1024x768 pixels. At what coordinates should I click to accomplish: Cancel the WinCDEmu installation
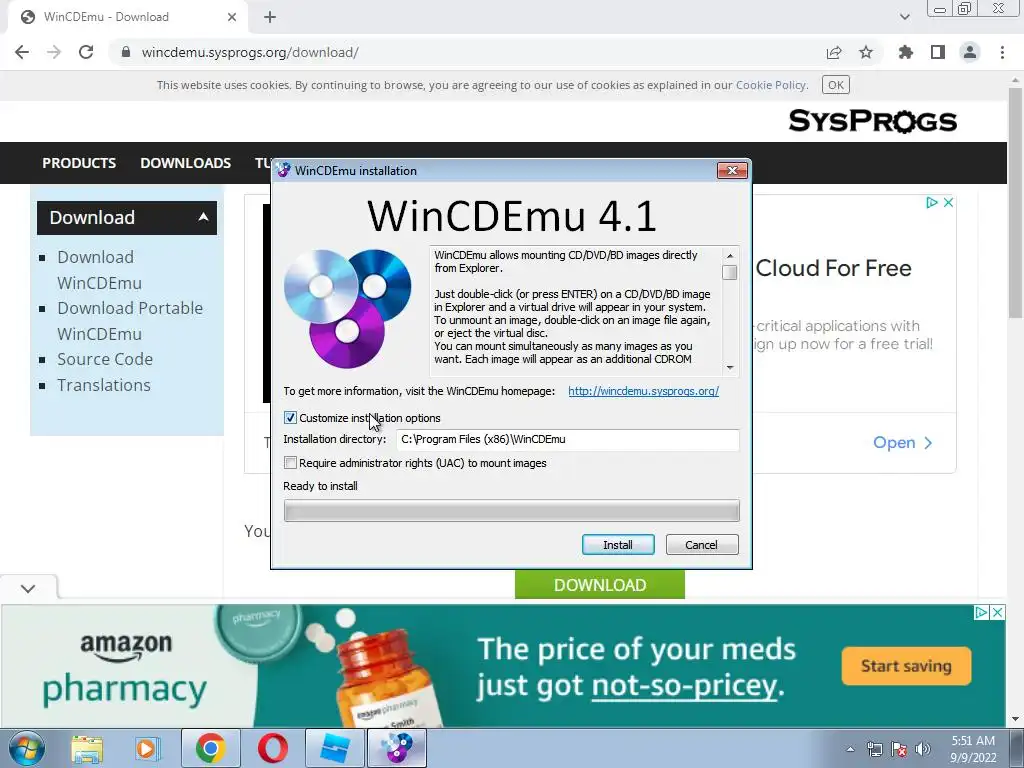[702, 545]
